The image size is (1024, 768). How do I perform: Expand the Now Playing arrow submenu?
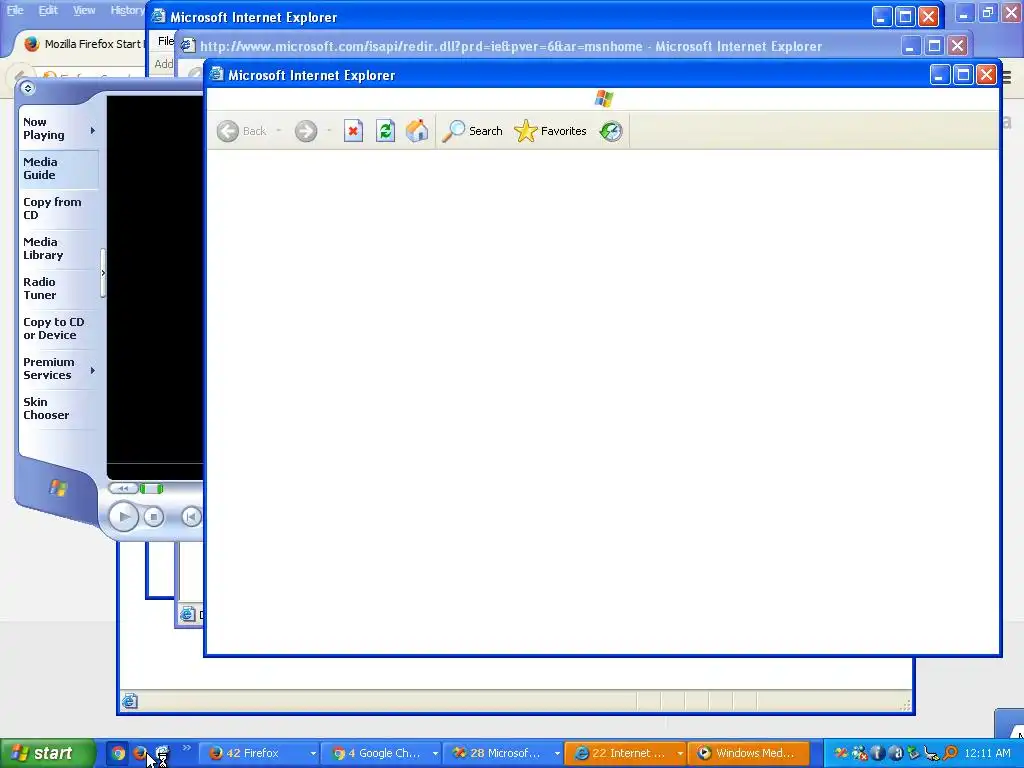(93, 131)
